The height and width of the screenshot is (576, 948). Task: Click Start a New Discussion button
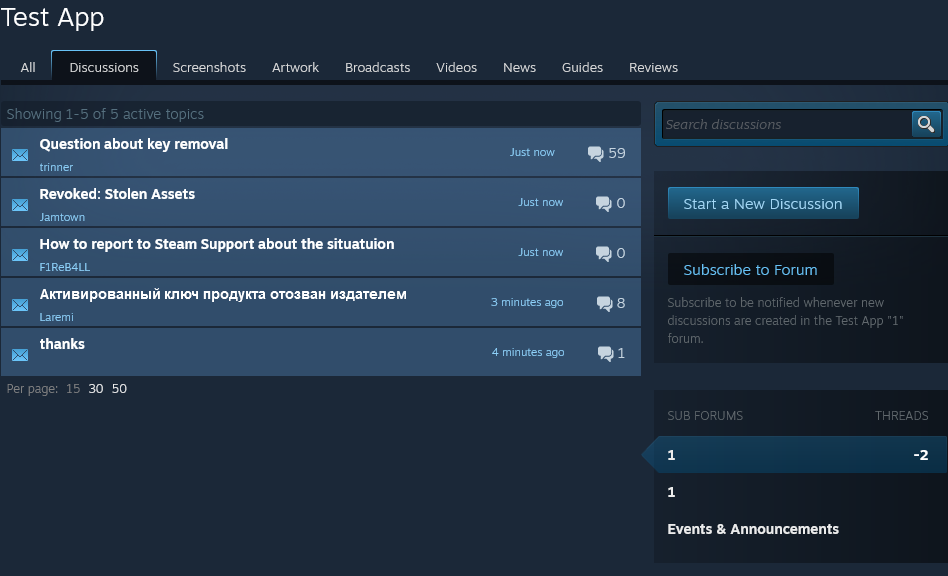click(x=763, y=203)
